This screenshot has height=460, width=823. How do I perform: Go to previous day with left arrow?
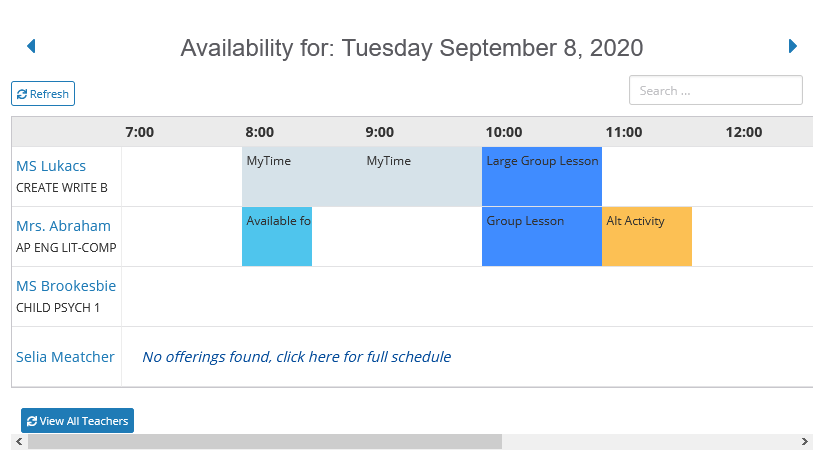coord(31,46)
